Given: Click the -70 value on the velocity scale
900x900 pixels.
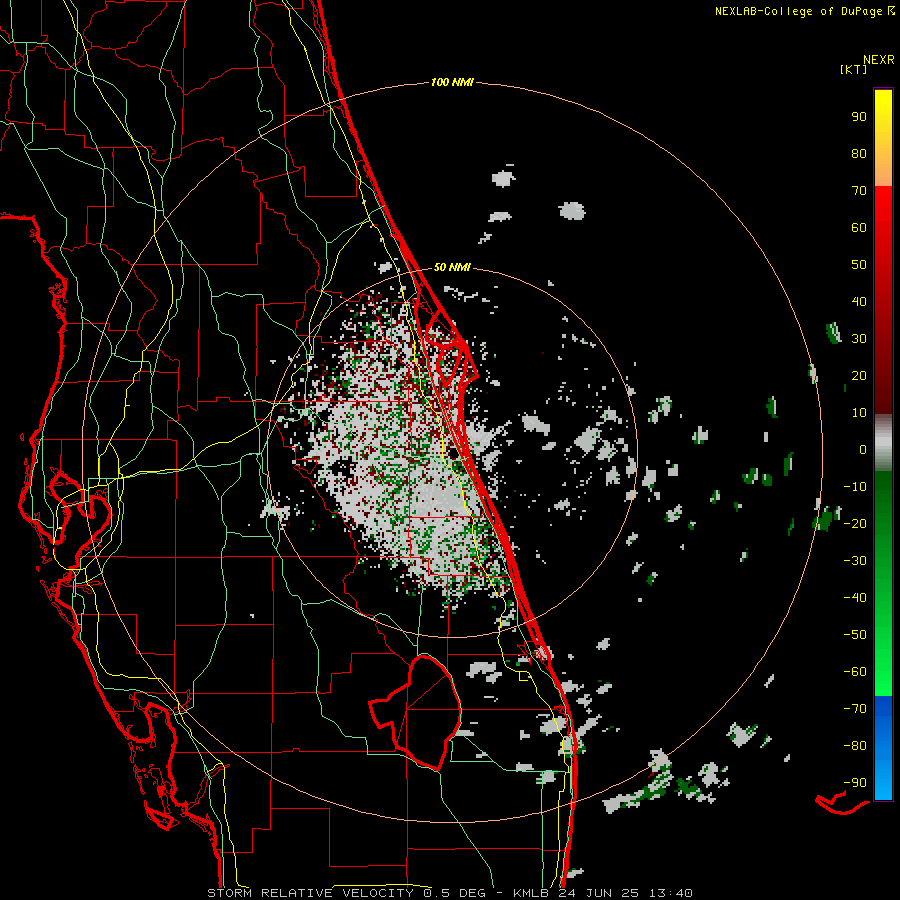Looking at the screenshot, I should point(855,709).
